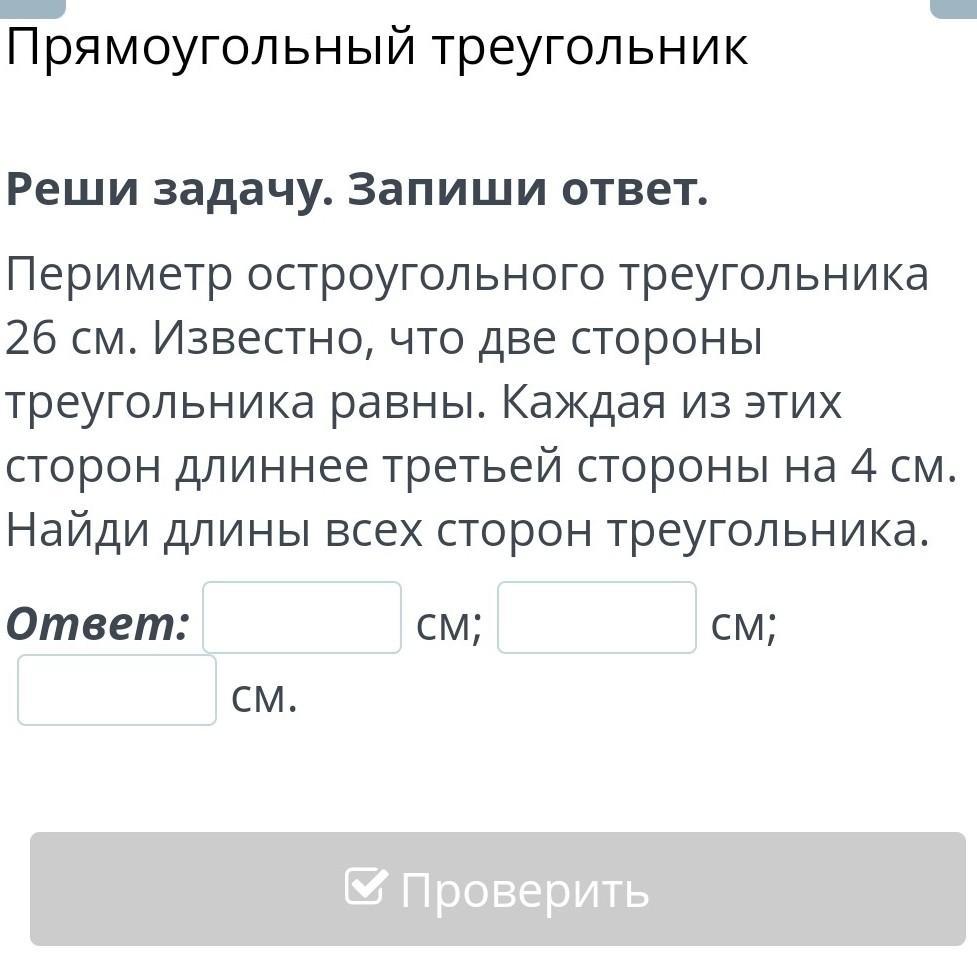Focus the first answer field after Ответ
Viewport: 977px width, 963px height.
coord(302,618)
